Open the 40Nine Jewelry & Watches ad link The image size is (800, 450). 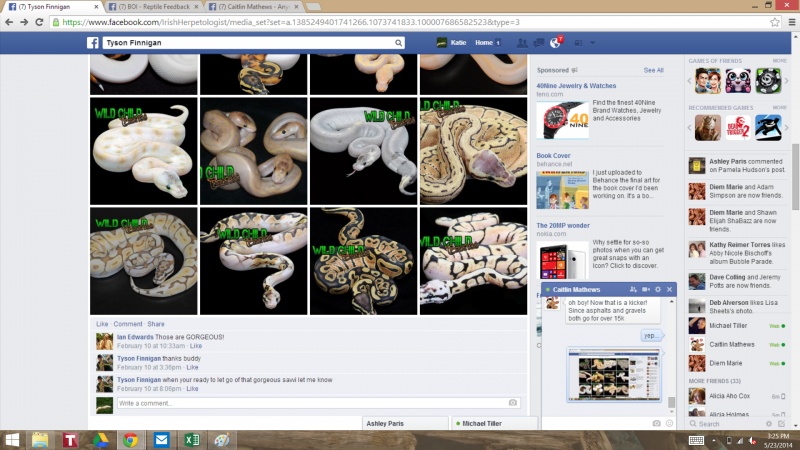tap(576, 86)
